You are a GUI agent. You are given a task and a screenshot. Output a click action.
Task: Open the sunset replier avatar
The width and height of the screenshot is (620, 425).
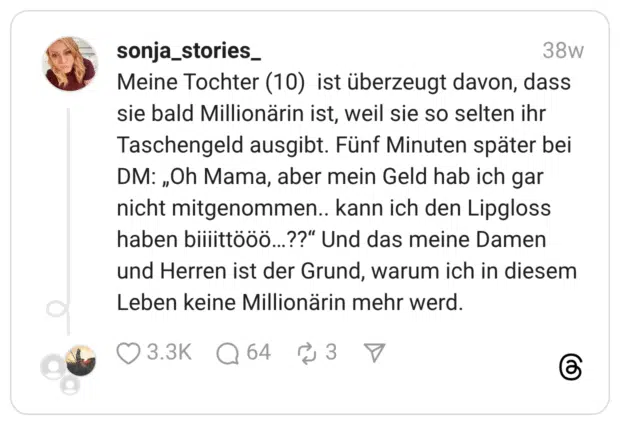pyautogui.click(x=80, y=360)
